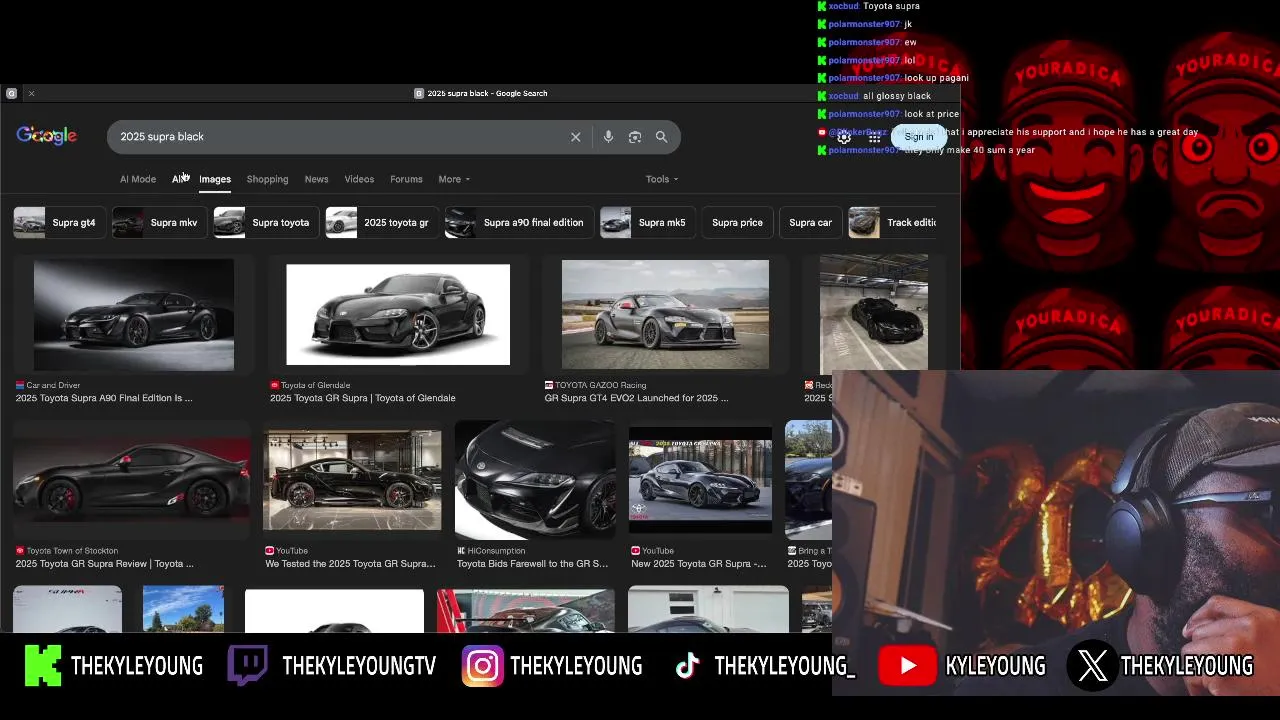Switch to AI Mode tab
Image resolution: width=1280 pixels, height=720 pixels.
(x=138, y=179)
